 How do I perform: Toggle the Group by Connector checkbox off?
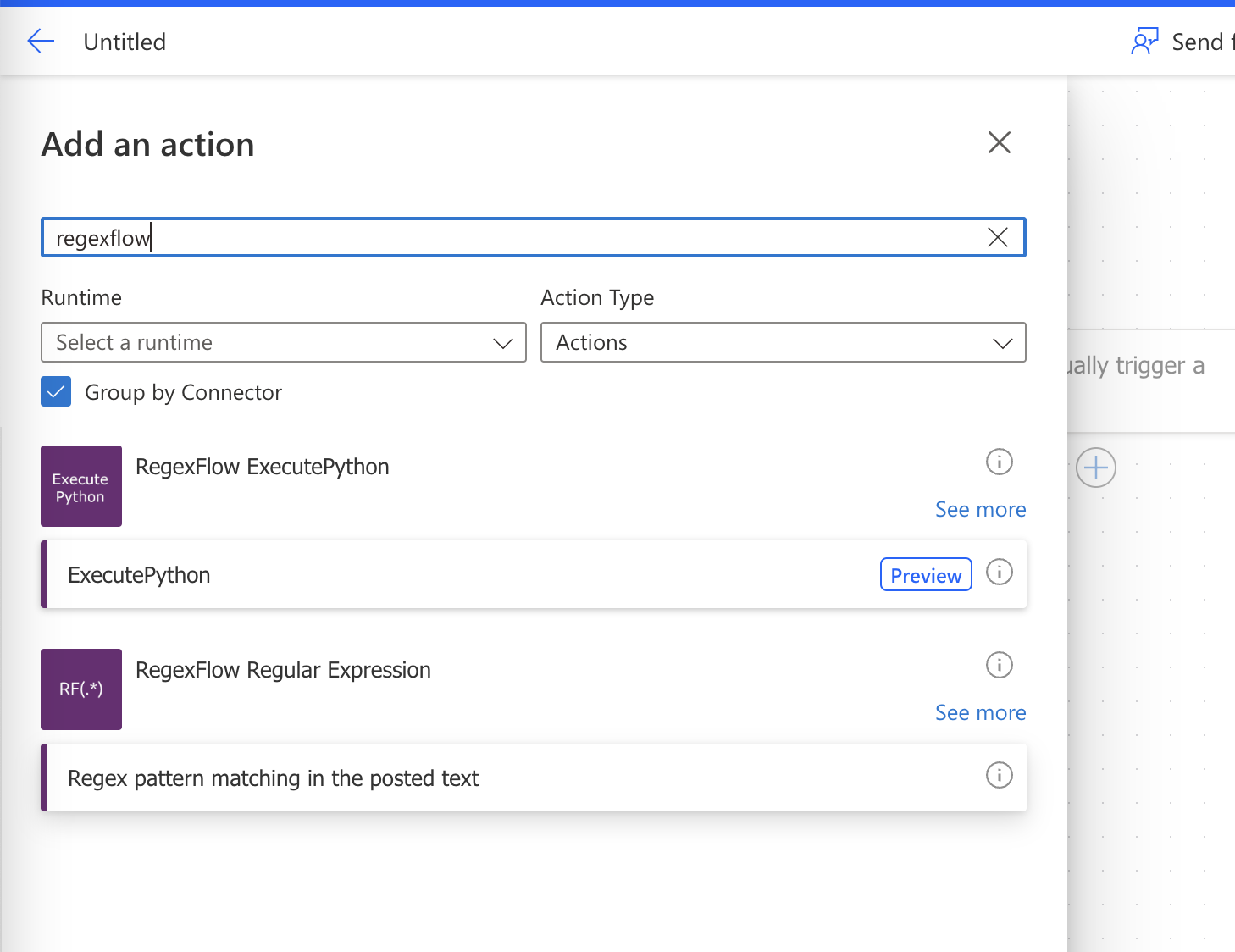(x=56, y=391)
